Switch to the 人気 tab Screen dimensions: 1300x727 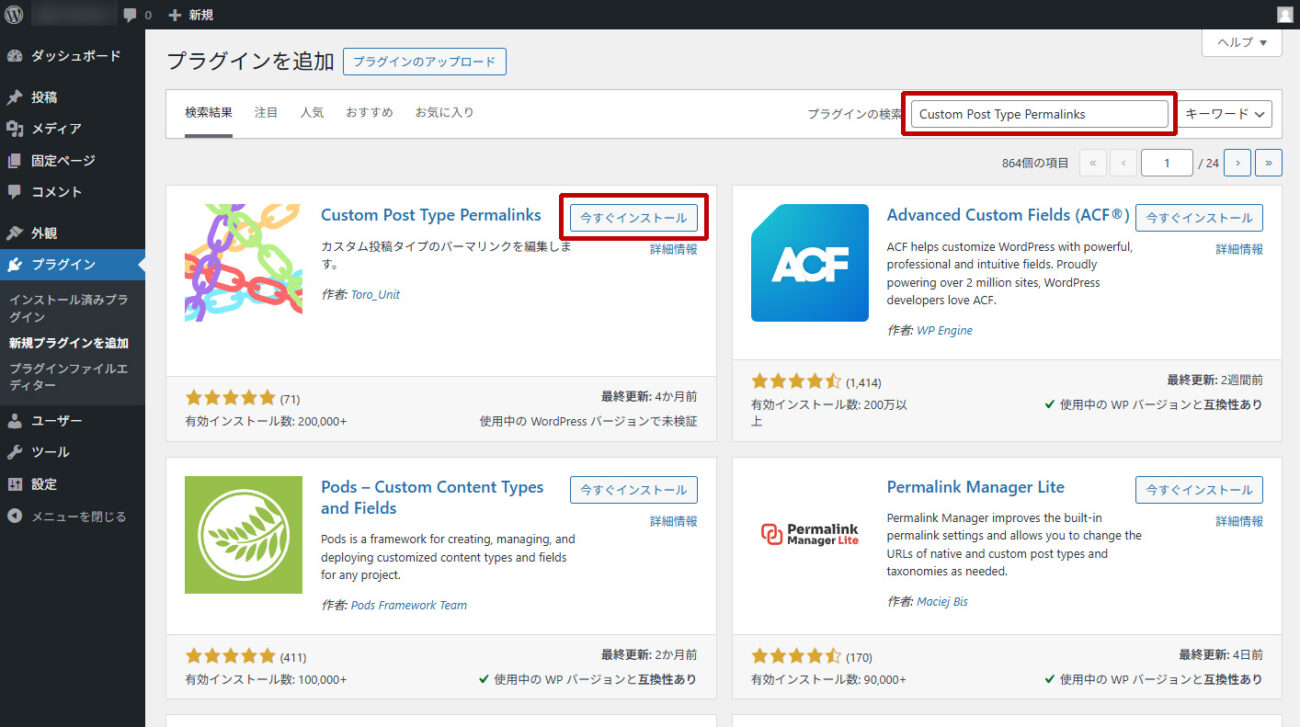pos(312,113)
